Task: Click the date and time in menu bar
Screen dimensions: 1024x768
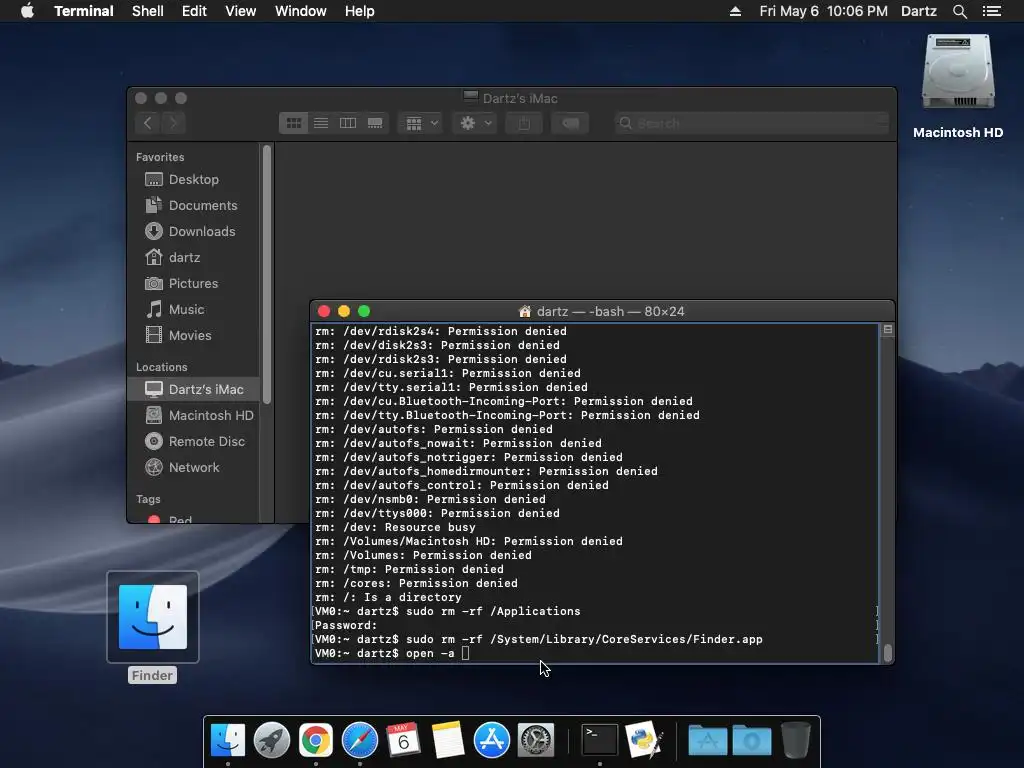Action: [x=824, y=11]
